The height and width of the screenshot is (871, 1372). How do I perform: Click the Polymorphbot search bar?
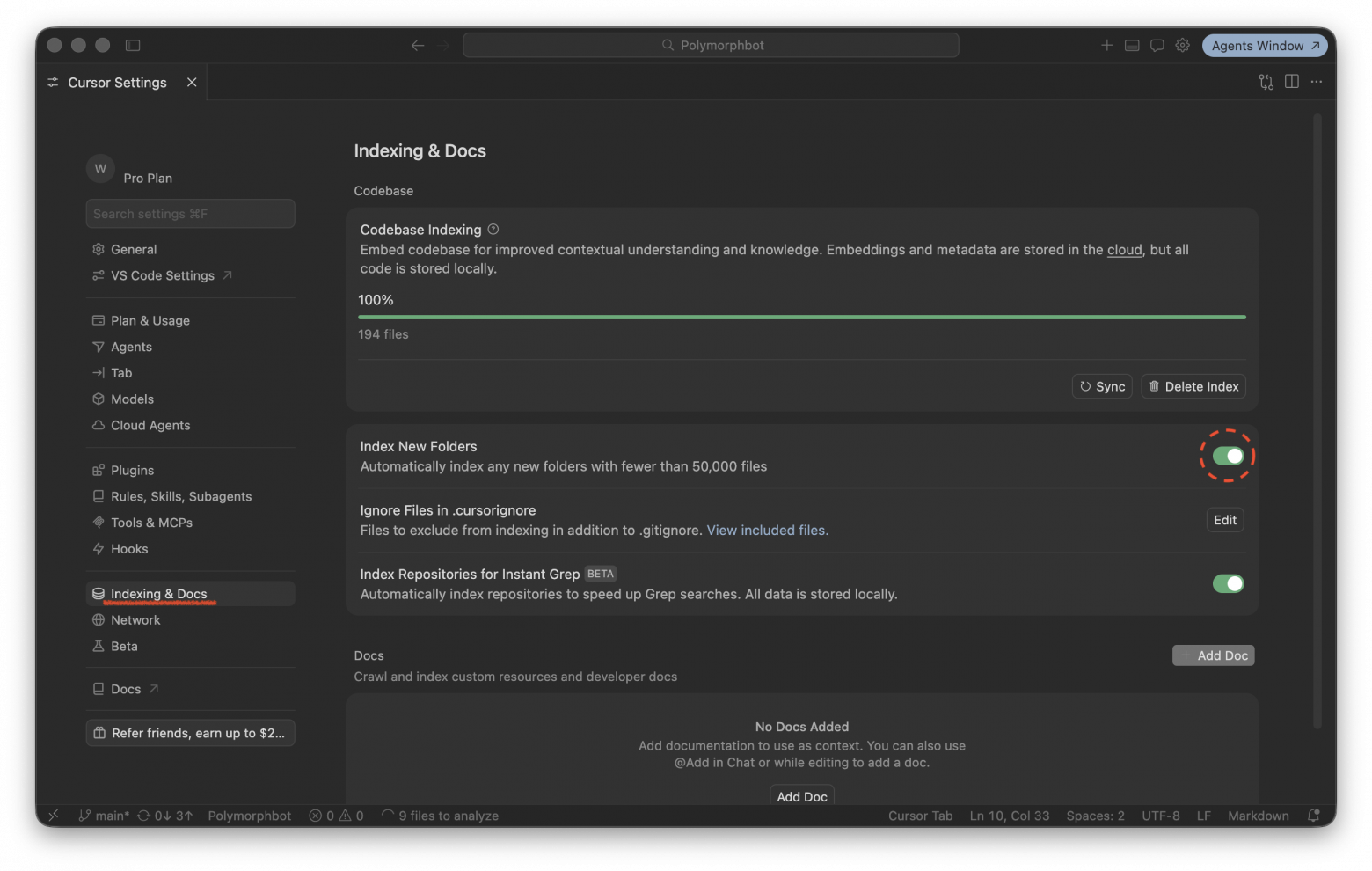(x=711, y=45)
